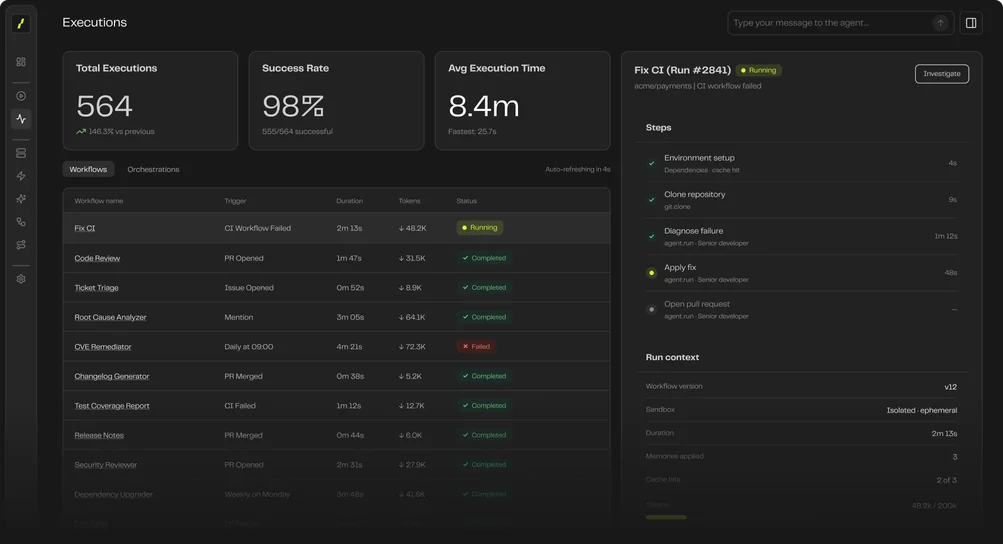Sort by the Trigger column header

[235, 201]
